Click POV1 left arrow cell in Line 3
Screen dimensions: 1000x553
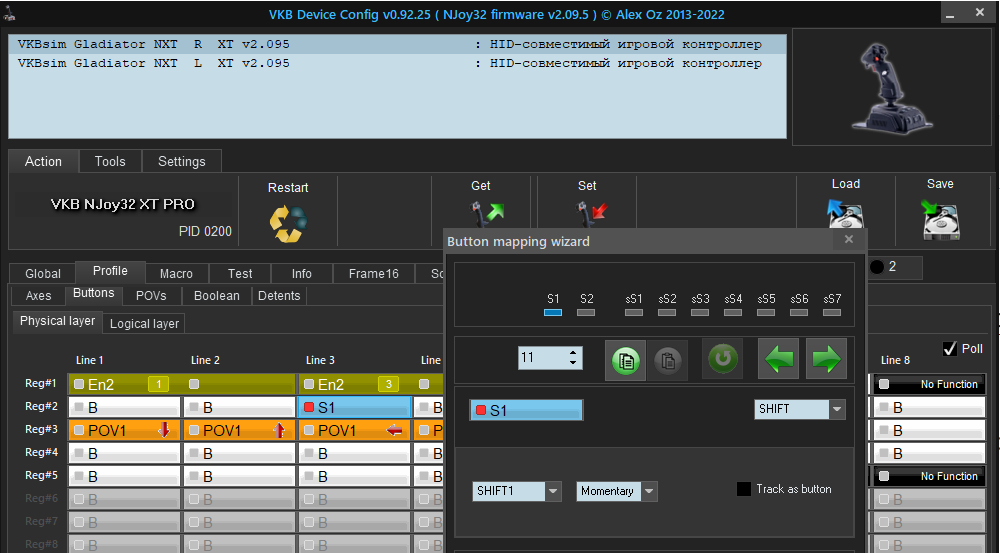354,431
